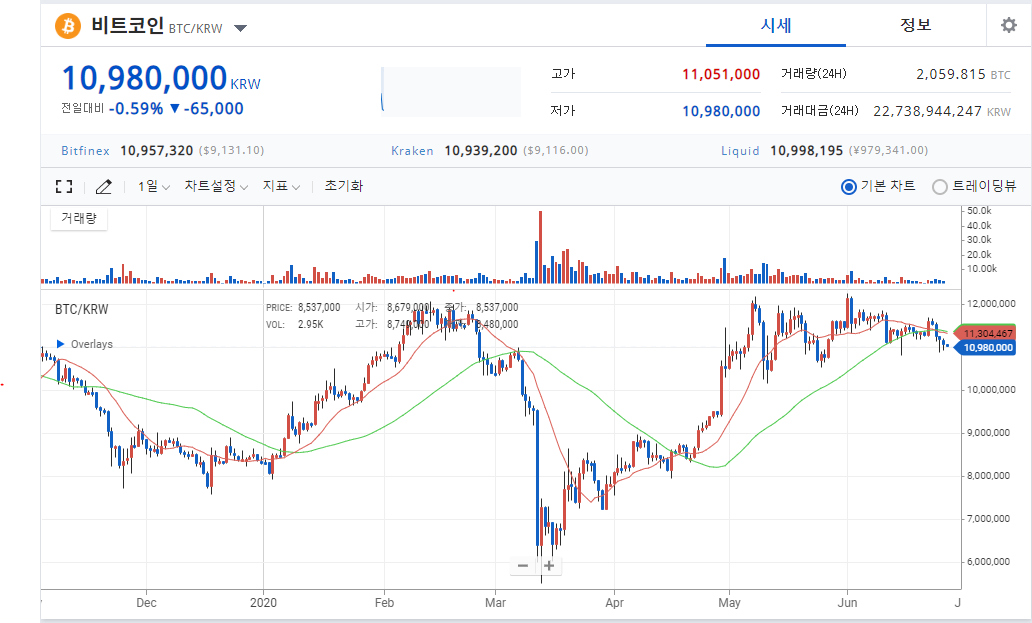Select the pencil drawing tool icon

(103, 187)
